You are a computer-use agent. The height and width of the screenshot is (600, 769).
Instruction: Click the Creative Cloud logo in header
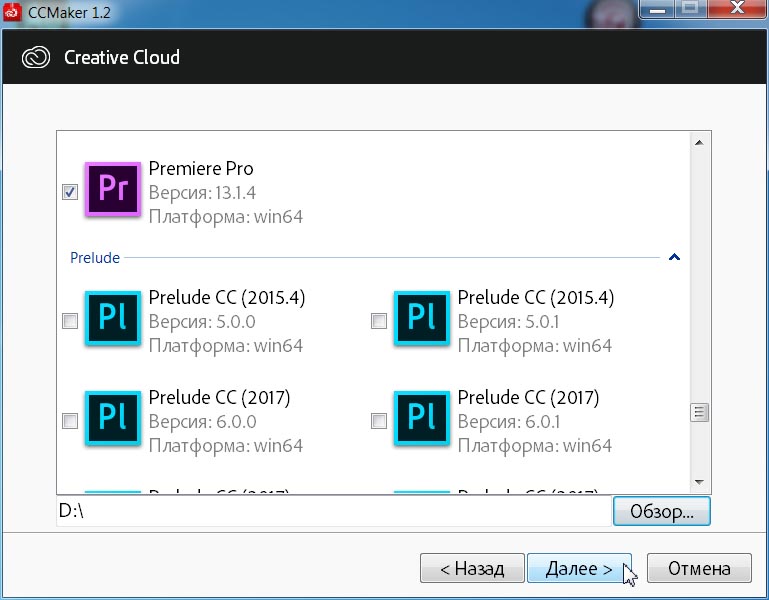(x=36, y=57)
